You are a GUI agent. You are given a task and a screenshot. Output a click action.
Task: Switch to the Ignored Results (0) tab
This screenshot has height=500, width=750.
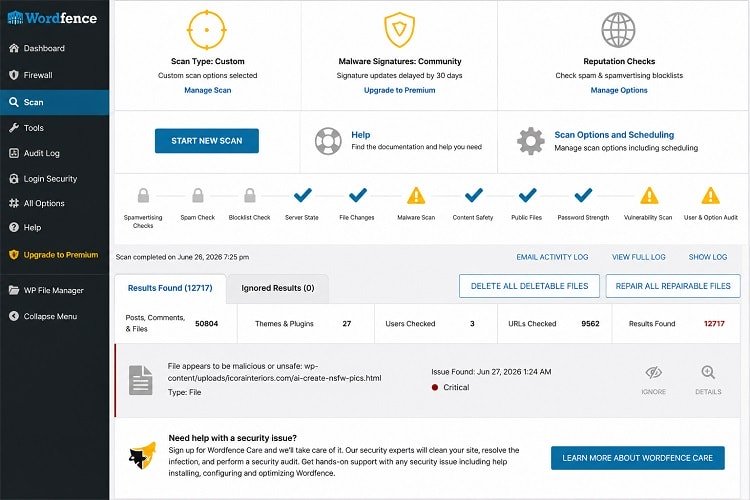[x=277, y=288]
